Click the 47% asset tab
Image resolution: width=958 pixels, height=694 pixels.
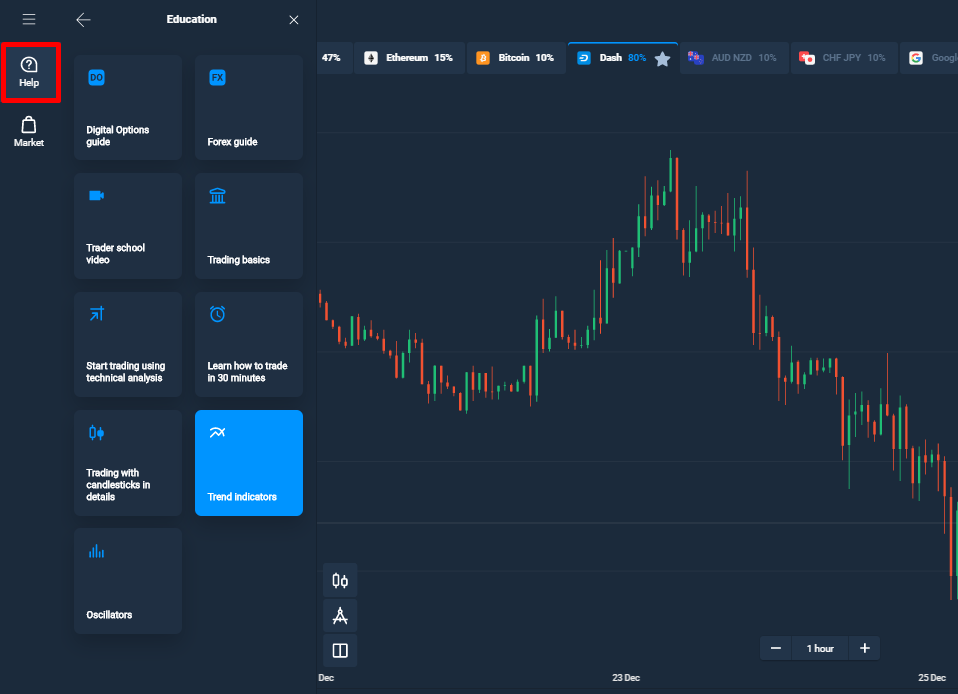(333, 58)
